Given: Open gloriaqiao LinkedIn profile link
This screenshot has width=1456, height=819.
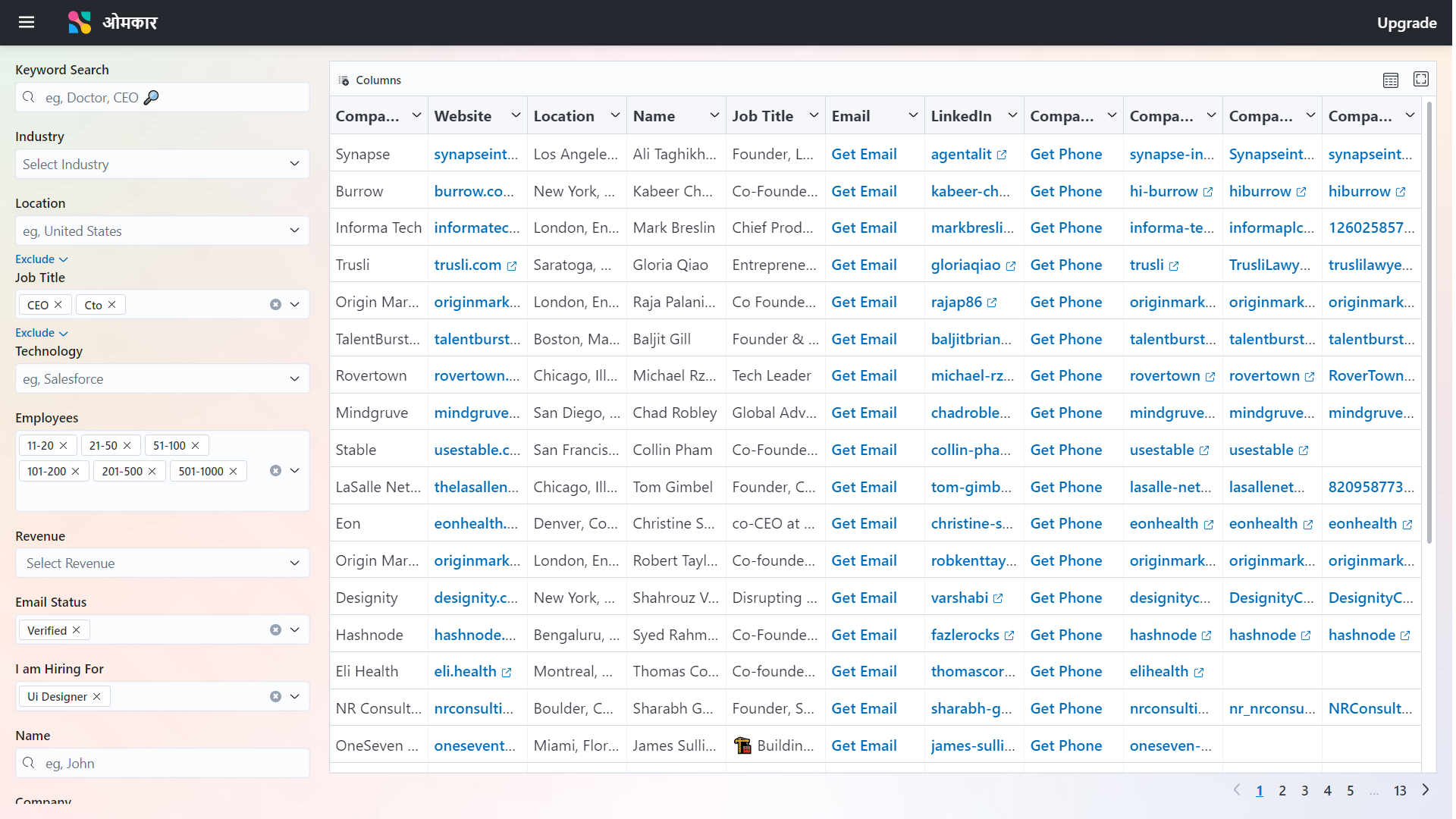Looking at the screenshot, I should tap(973, 265).
